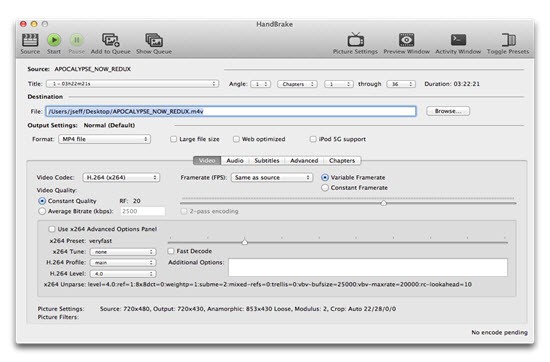Screen dimensions: 550x362
Task: Click the Pause toolbar icon
Action: [76, 40]
